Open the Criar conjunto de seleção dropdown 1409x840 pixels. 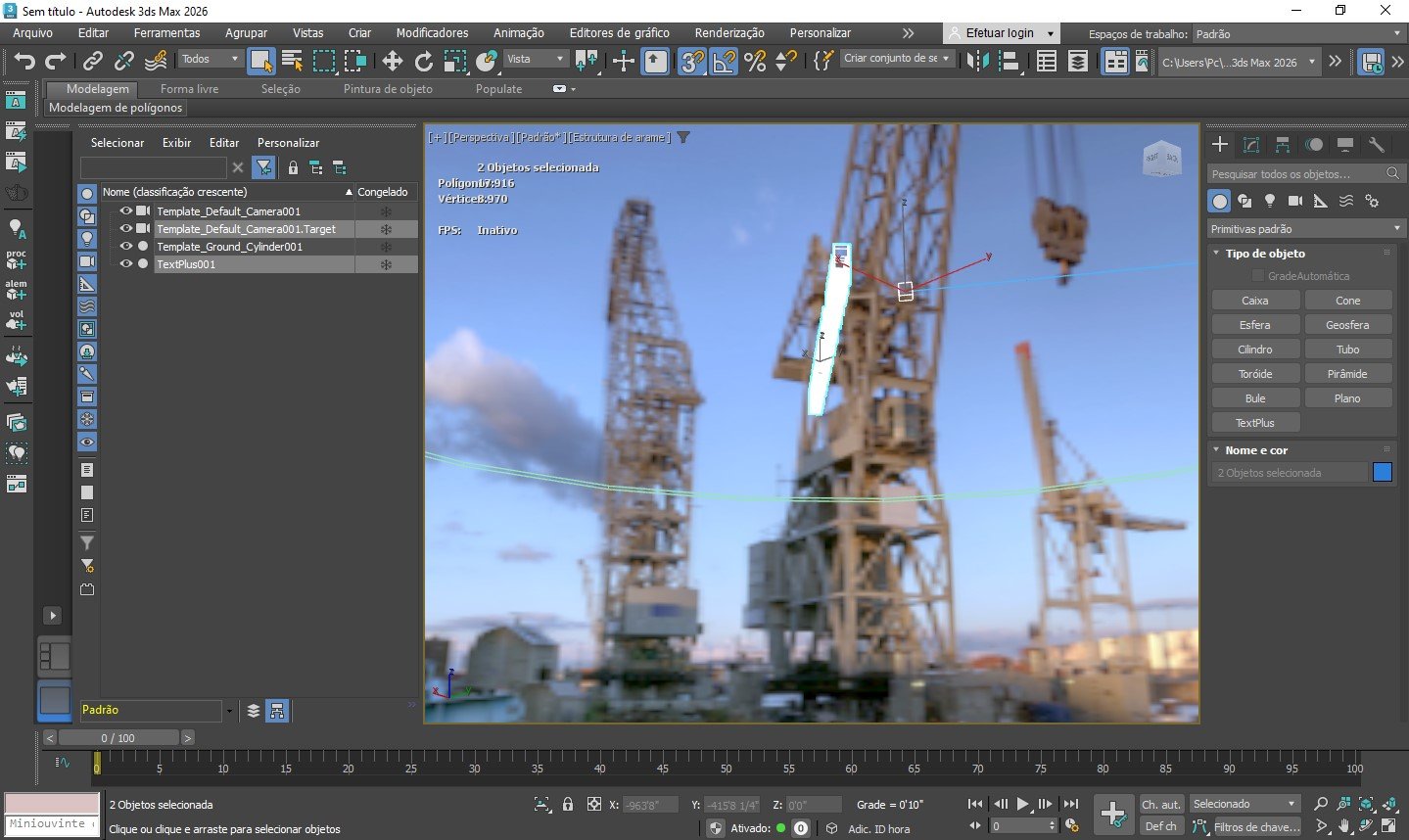tap(897, 59)
